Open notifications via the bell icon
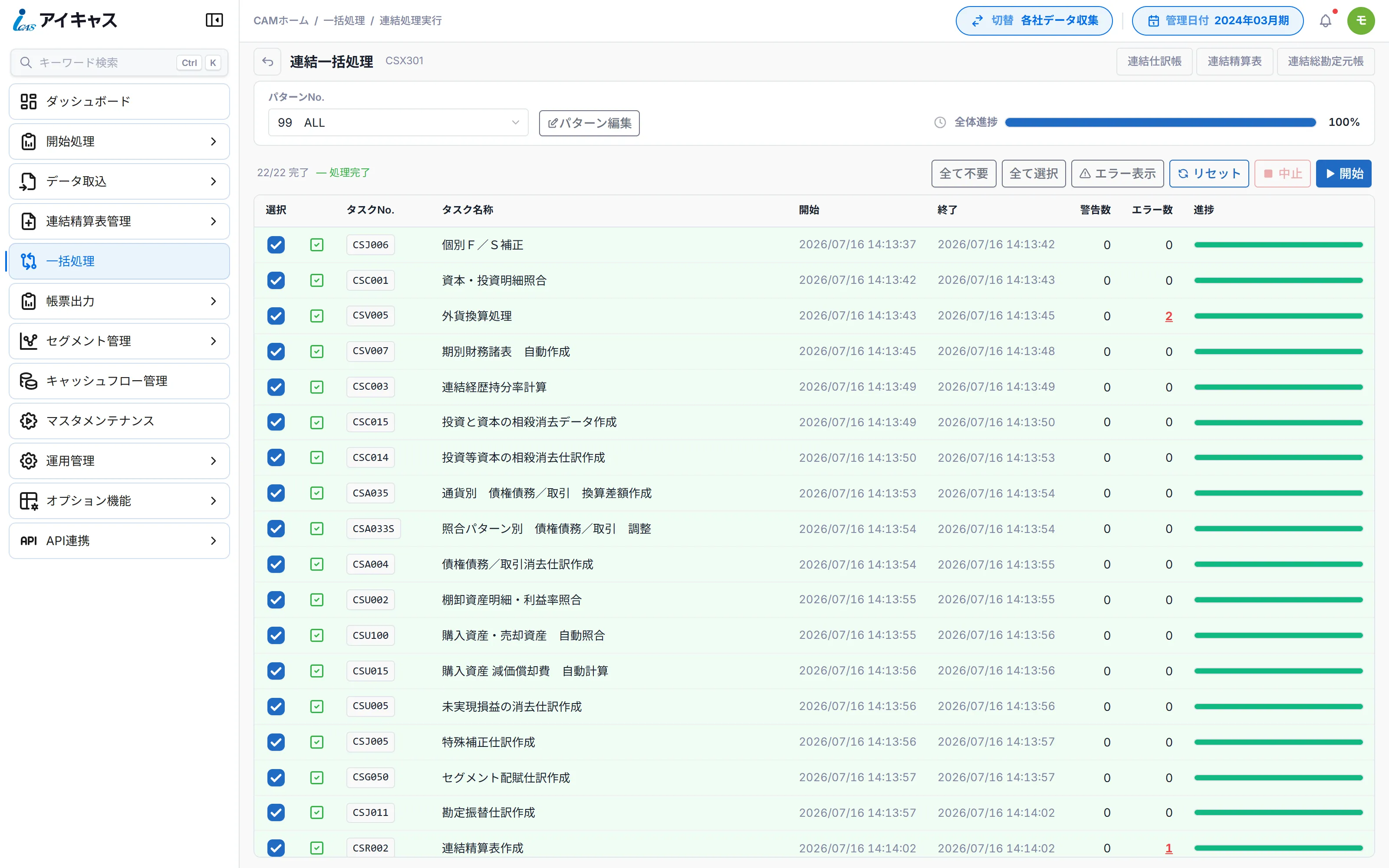Viewport: 1389px width, 868px height. pyautogui.click(x=1325, y=21)
